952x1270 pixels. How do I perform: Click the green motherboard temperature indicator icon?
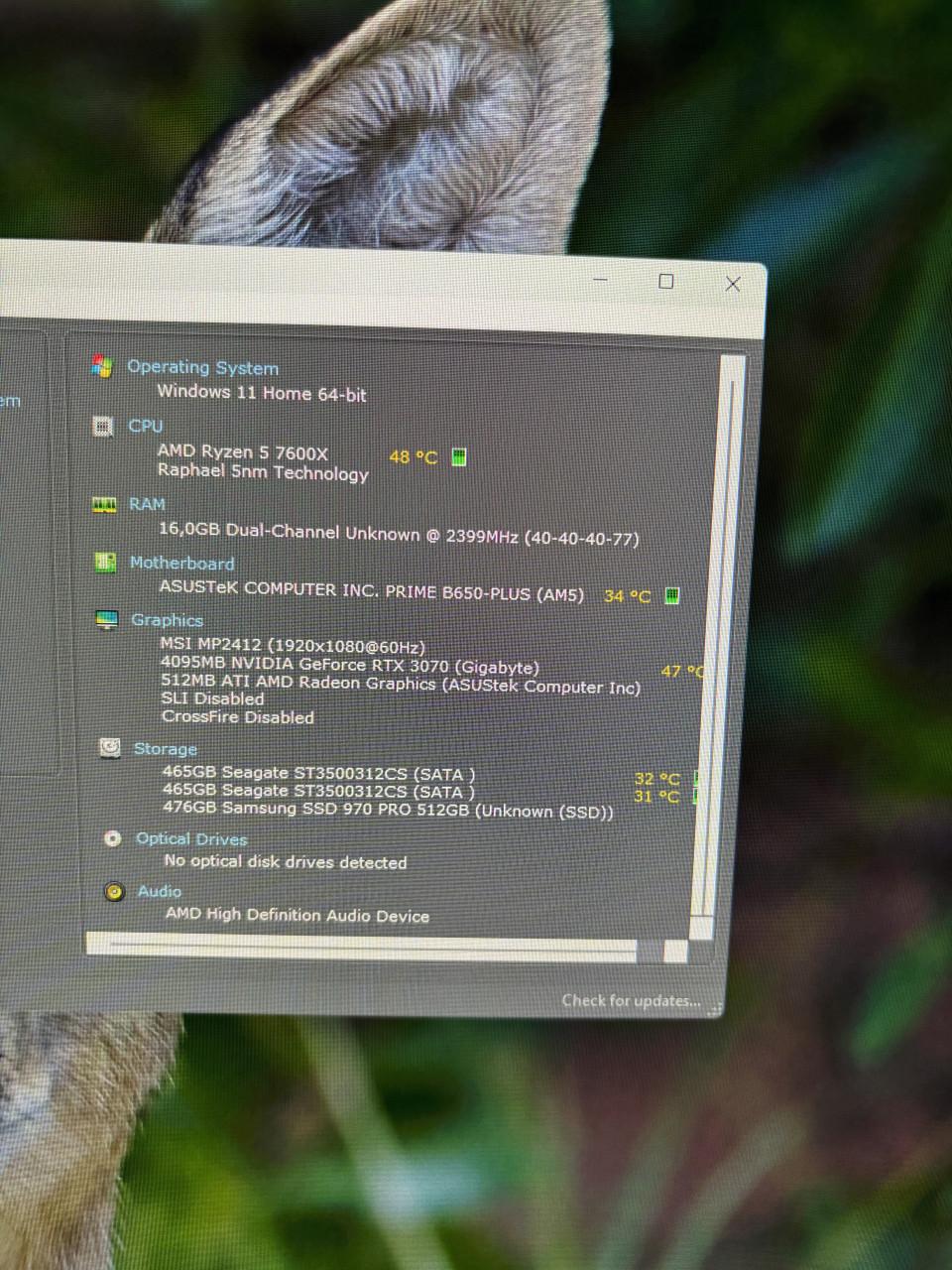(671, 595)
